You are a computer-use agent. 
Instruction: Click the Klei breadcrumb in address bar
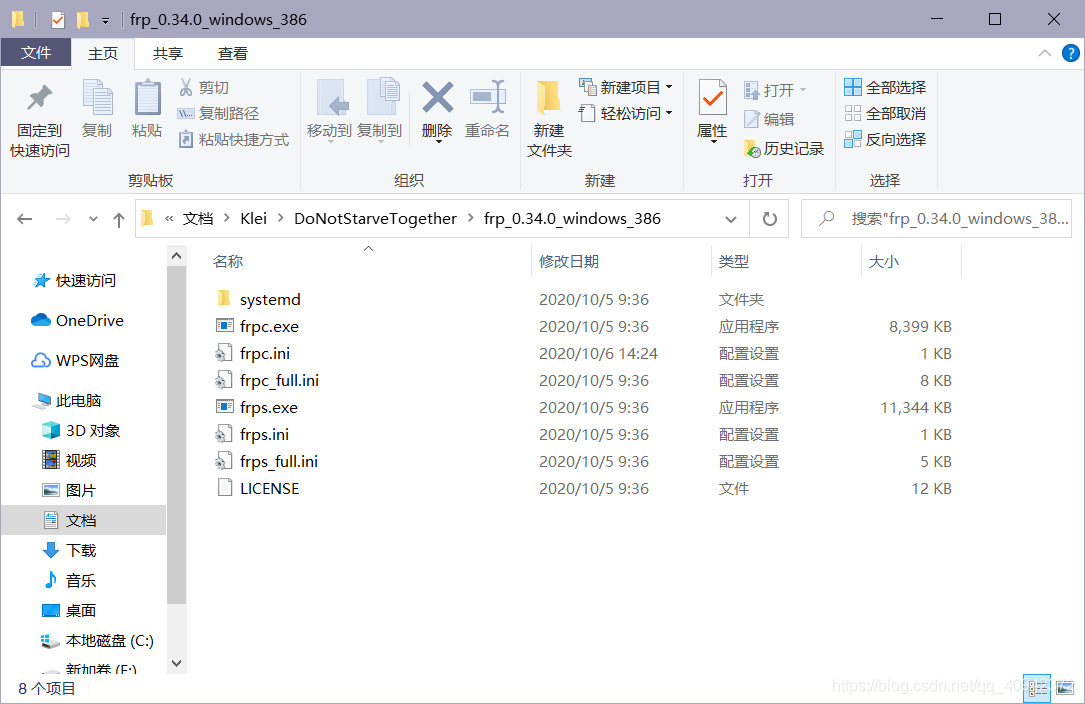pyautogui.click(x=253, y=219)
